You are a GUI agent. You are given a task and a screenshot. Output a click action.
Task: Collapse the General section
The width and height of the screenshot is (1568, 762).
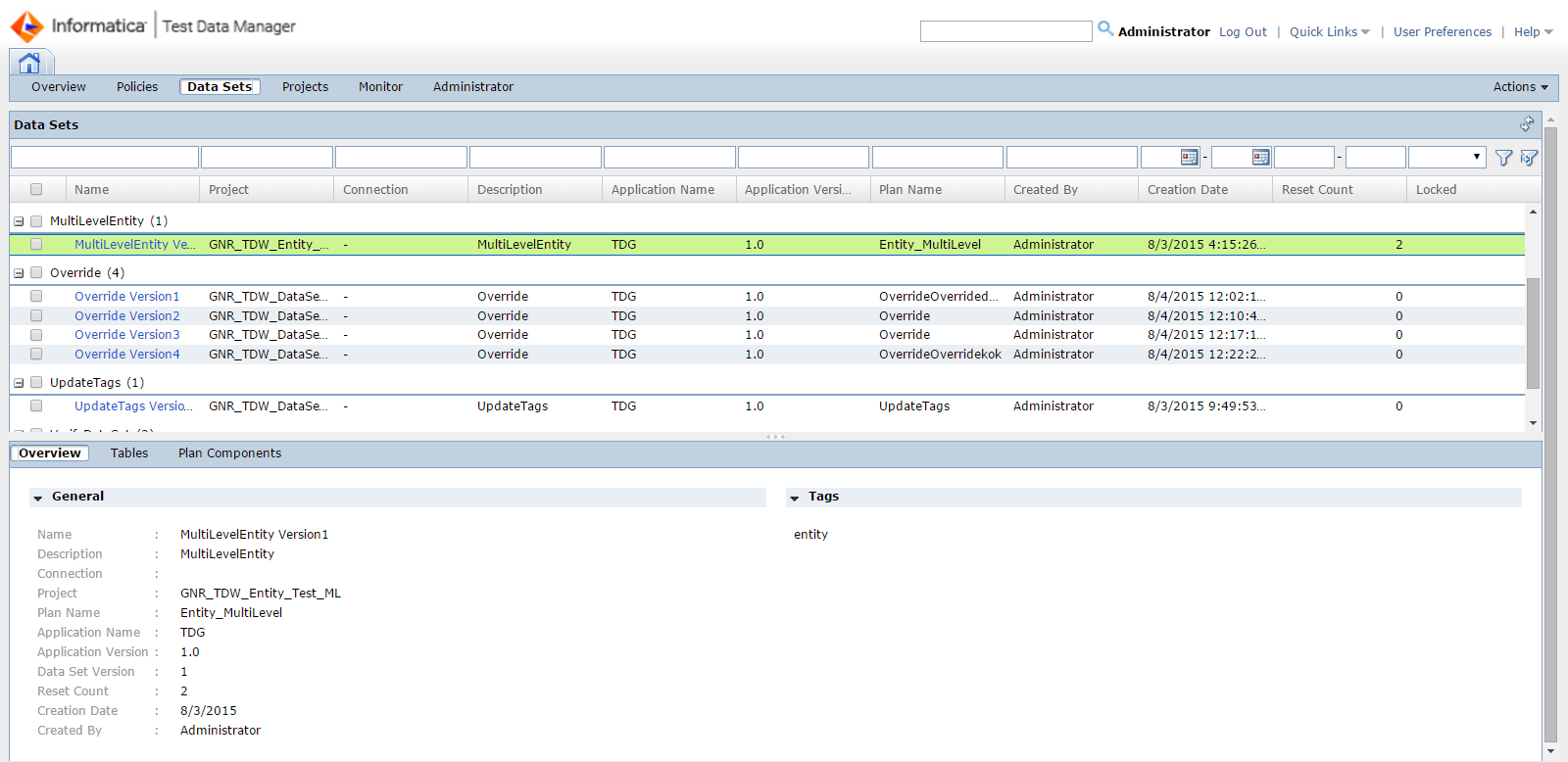pyautogui.click(x=38, y=498)
